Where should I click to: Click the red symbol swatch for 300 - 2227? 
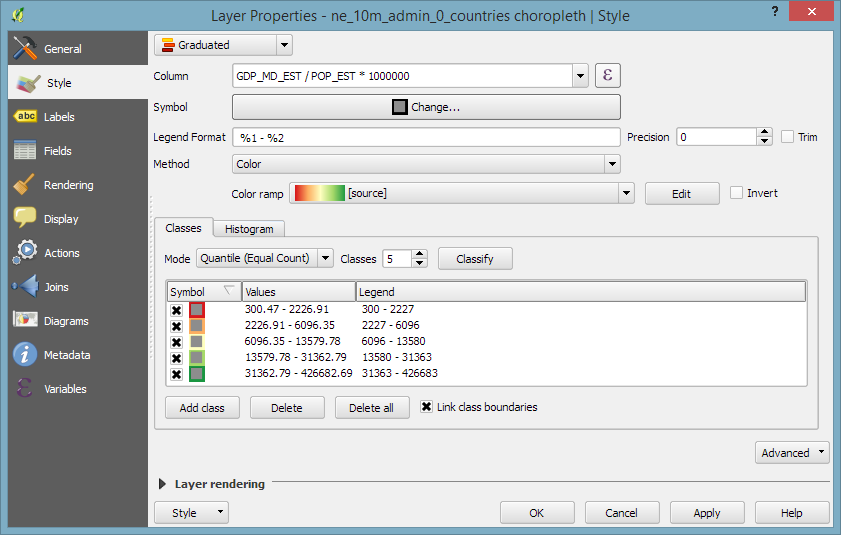pyautogui.click(x=197, y=310)
